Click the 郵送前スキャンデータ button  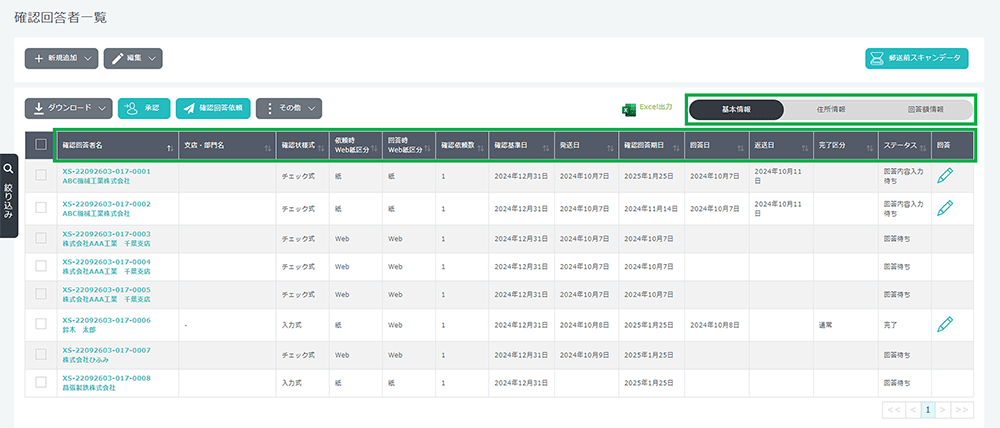point(916,59)
